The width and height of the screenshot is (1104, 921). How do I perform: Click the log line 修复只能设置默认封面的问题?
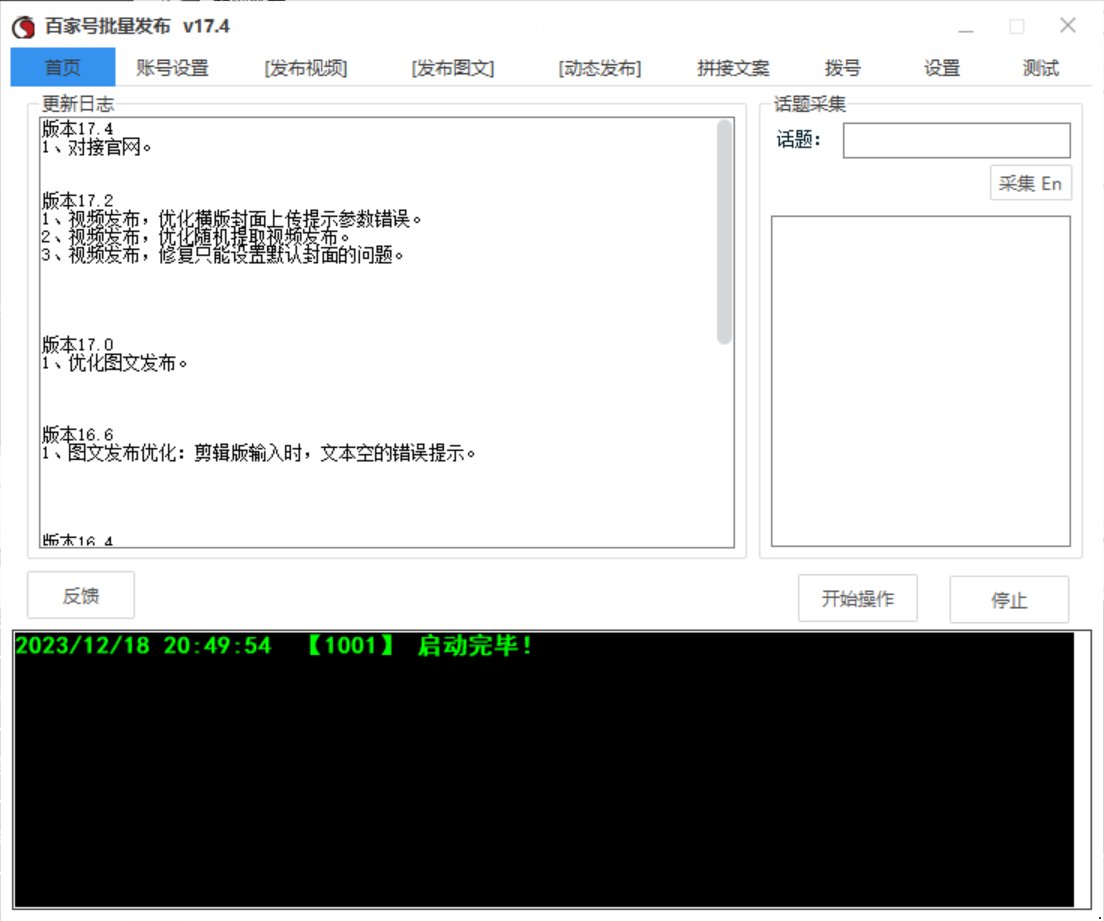pyautogui.click(x=222, y=255)
